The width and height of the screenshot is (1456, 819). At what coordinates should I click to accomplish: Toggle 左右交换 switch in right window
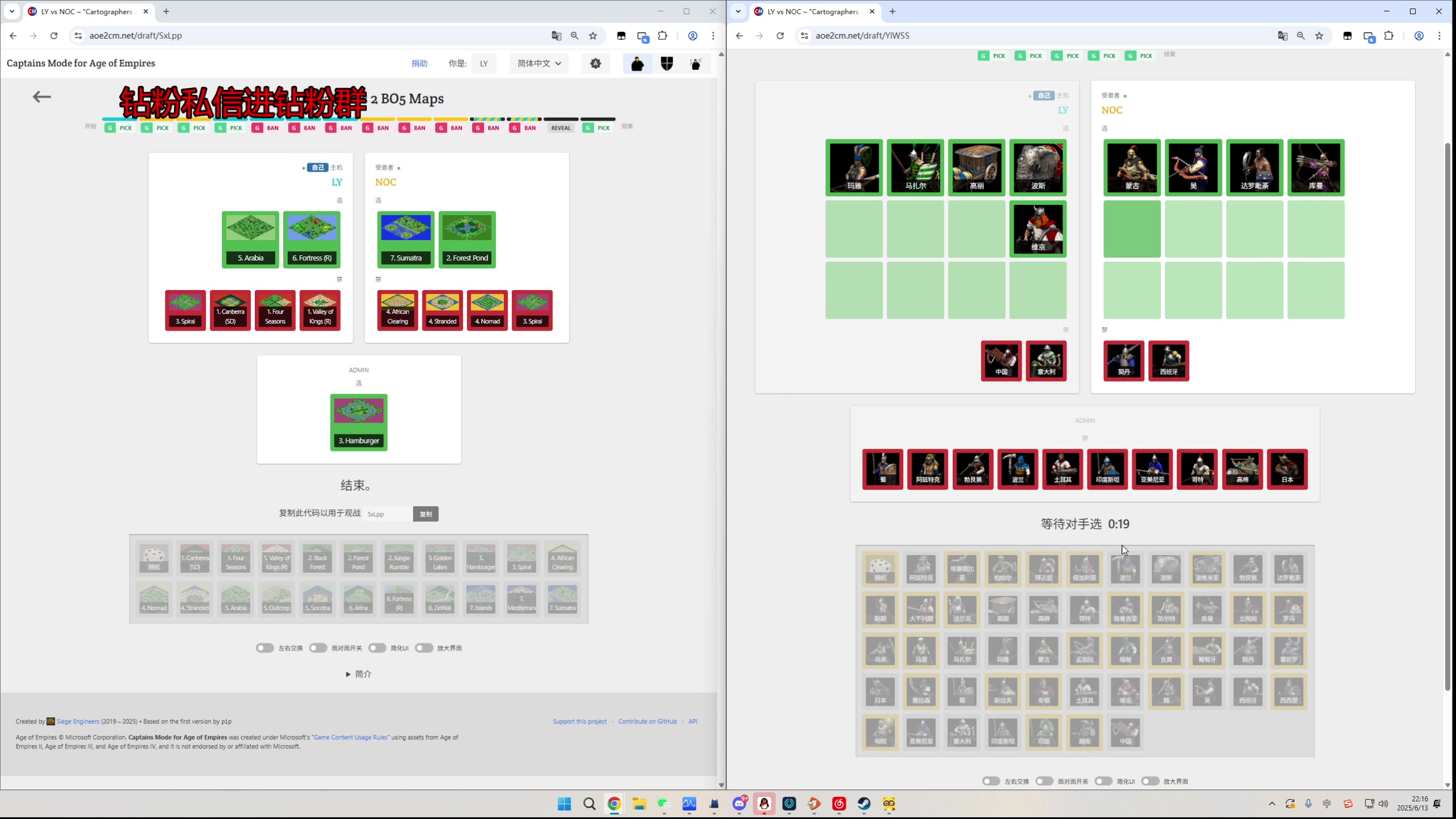click(991, 781)
